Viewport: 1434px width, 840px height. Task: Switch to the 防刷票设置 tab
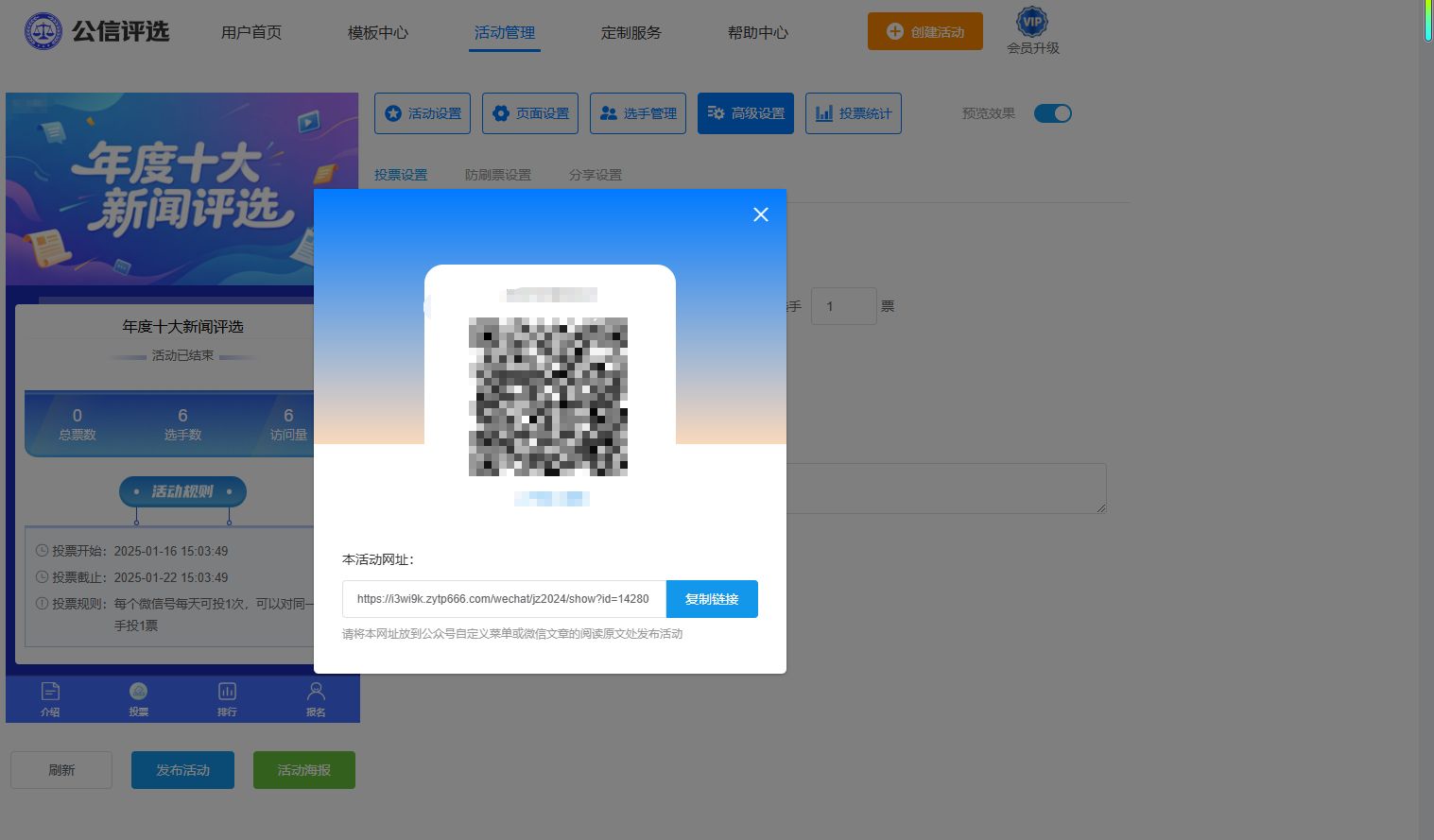click(498, 175)
